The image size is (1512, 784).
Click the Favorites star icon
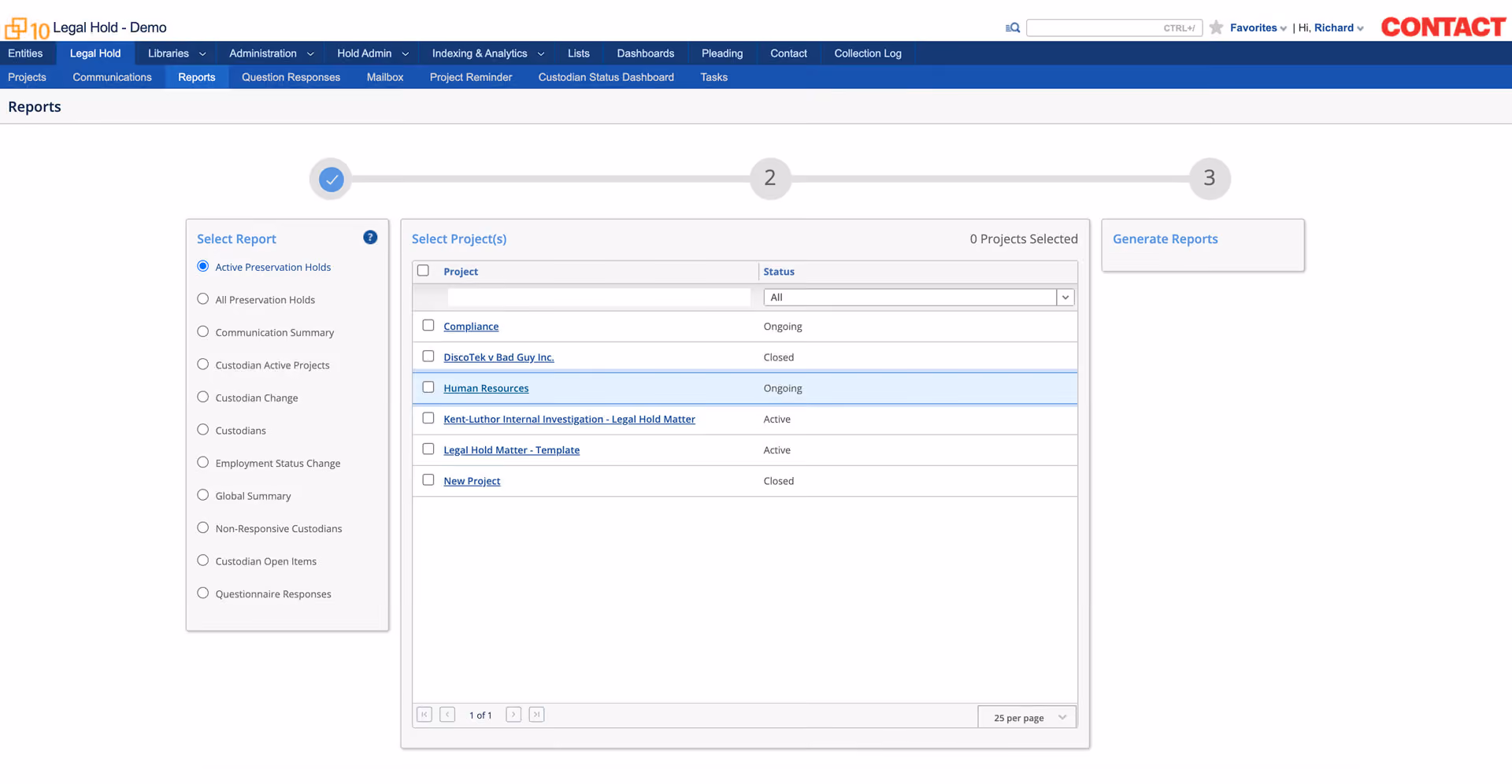pos(1216,28)
